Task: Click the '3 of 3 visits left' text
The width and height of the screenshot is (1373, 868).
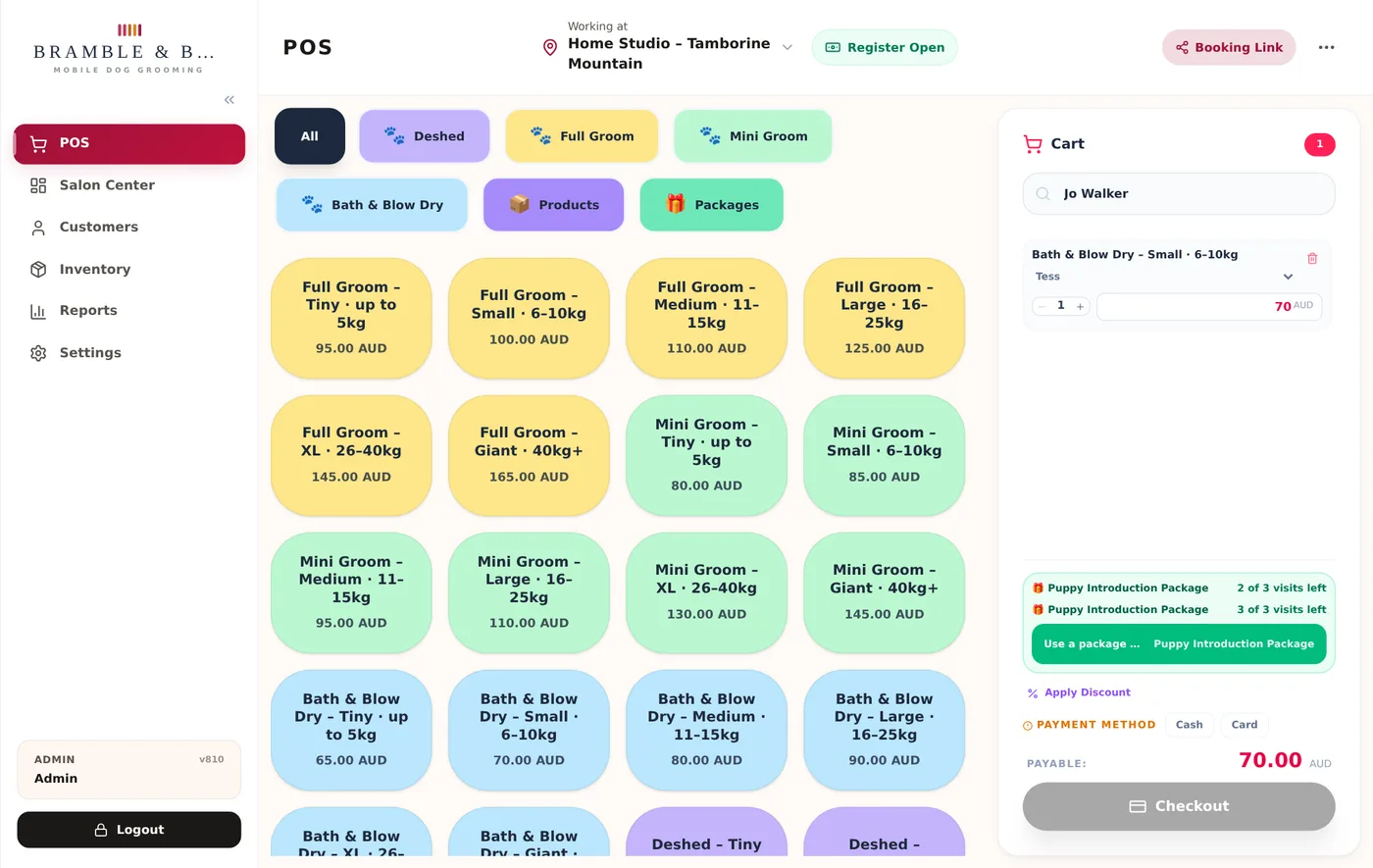Action: point(1281,610)
